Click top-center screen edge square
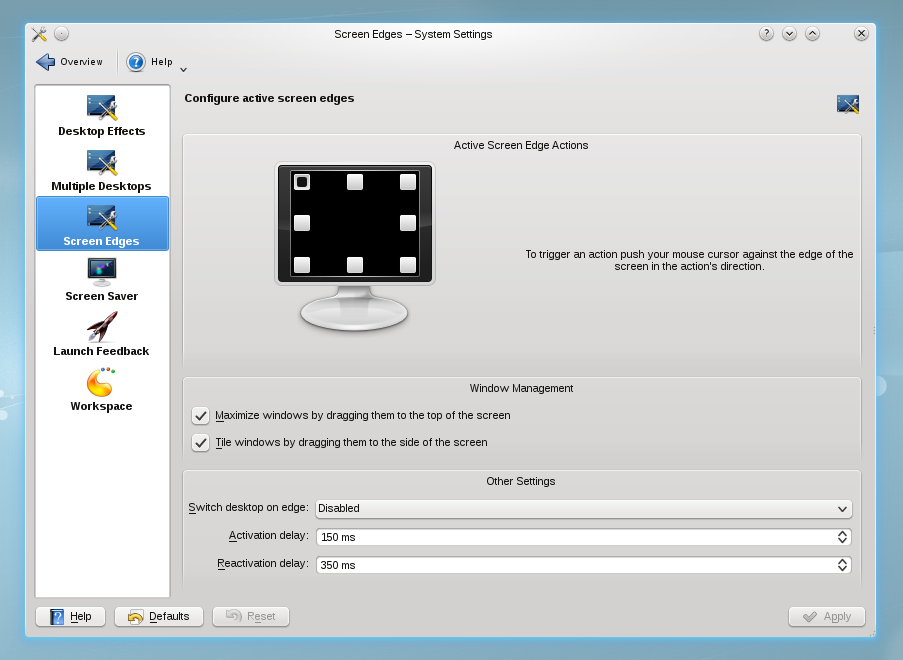 point(354,182)
